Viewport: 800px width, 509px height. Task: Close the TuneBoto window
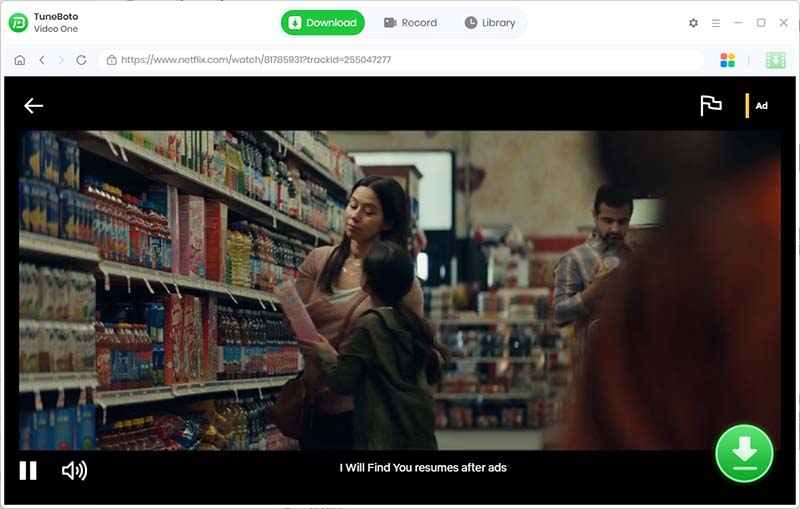pyautogui.click(x=784, y=23)
